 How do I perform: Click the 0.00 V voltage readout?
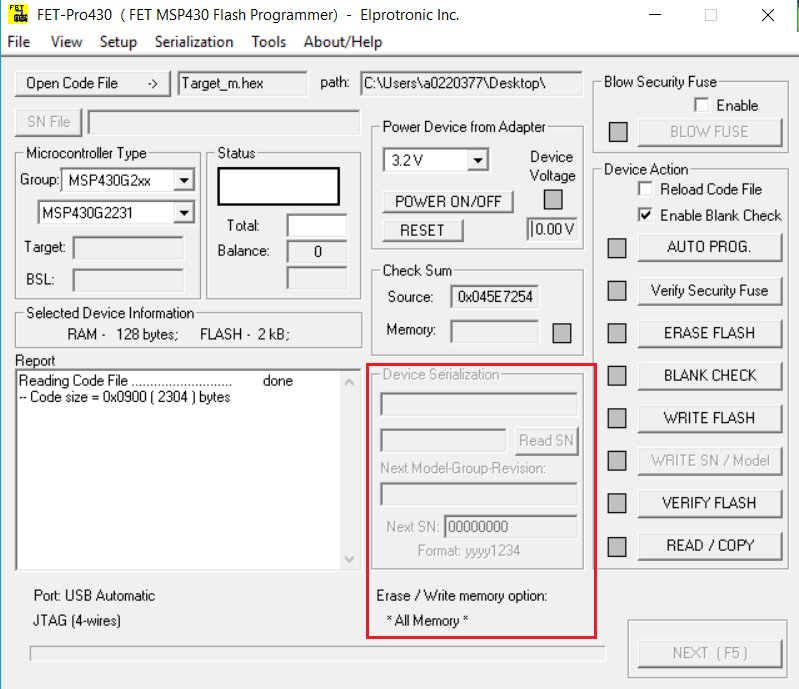coord(552,229)
